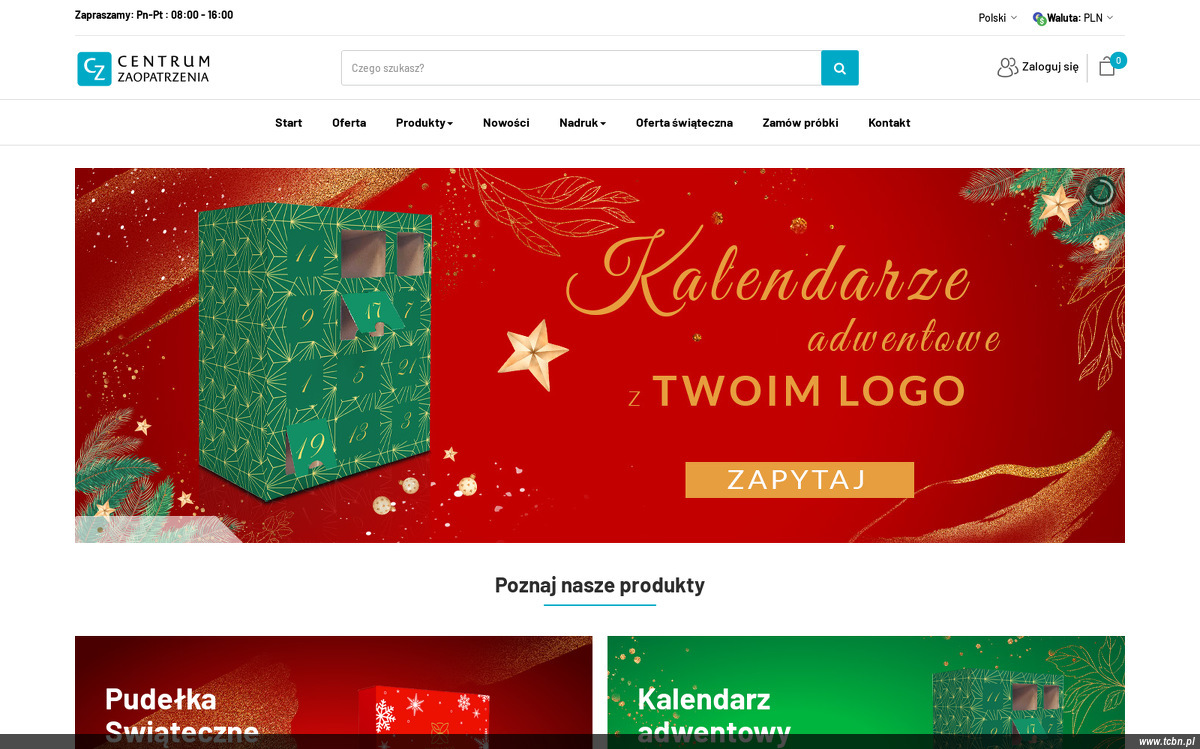Focus the Czego szukasz search field
Viewport: 1200px width, 749px height.
581,68
